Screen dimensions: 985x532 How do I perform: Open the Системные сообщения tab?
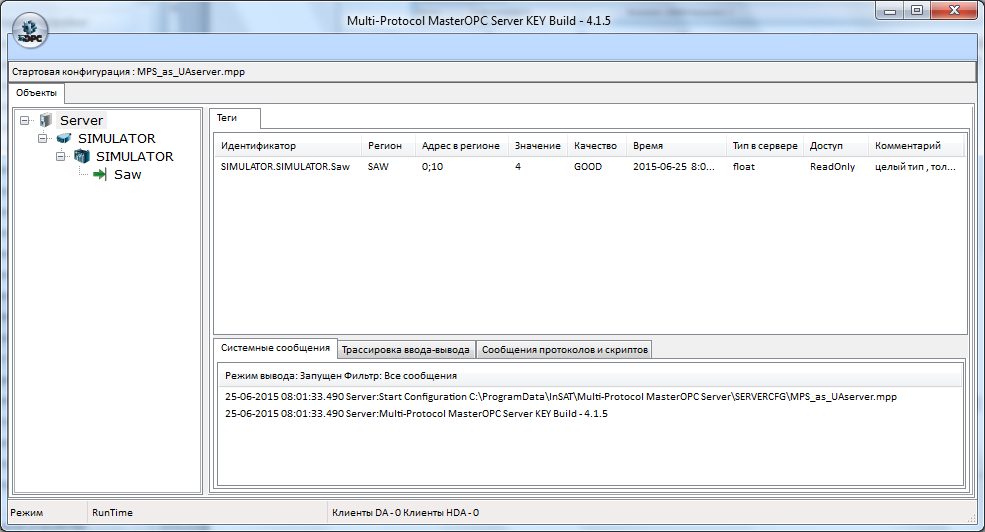(x=275, y=347)
